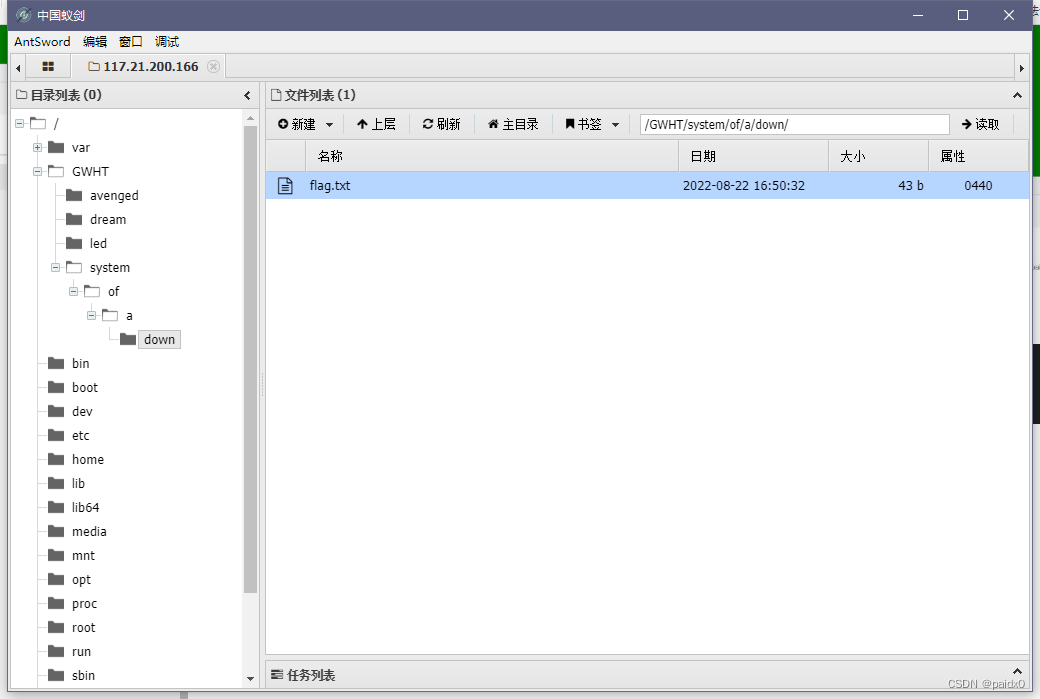This screenshot has width=1040, height=699.
Task: Sort by the 属性 column header
Action: click(978, 157)
